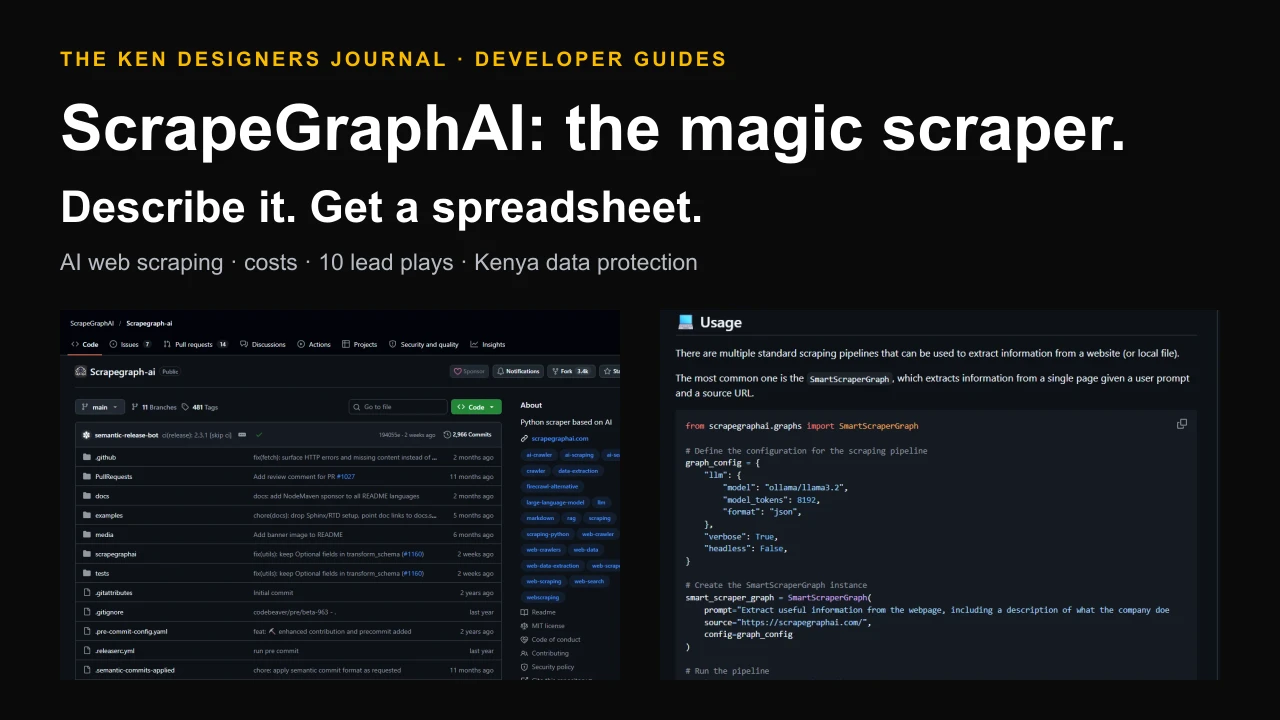Click the book icon beside Readme

point(524,612)
